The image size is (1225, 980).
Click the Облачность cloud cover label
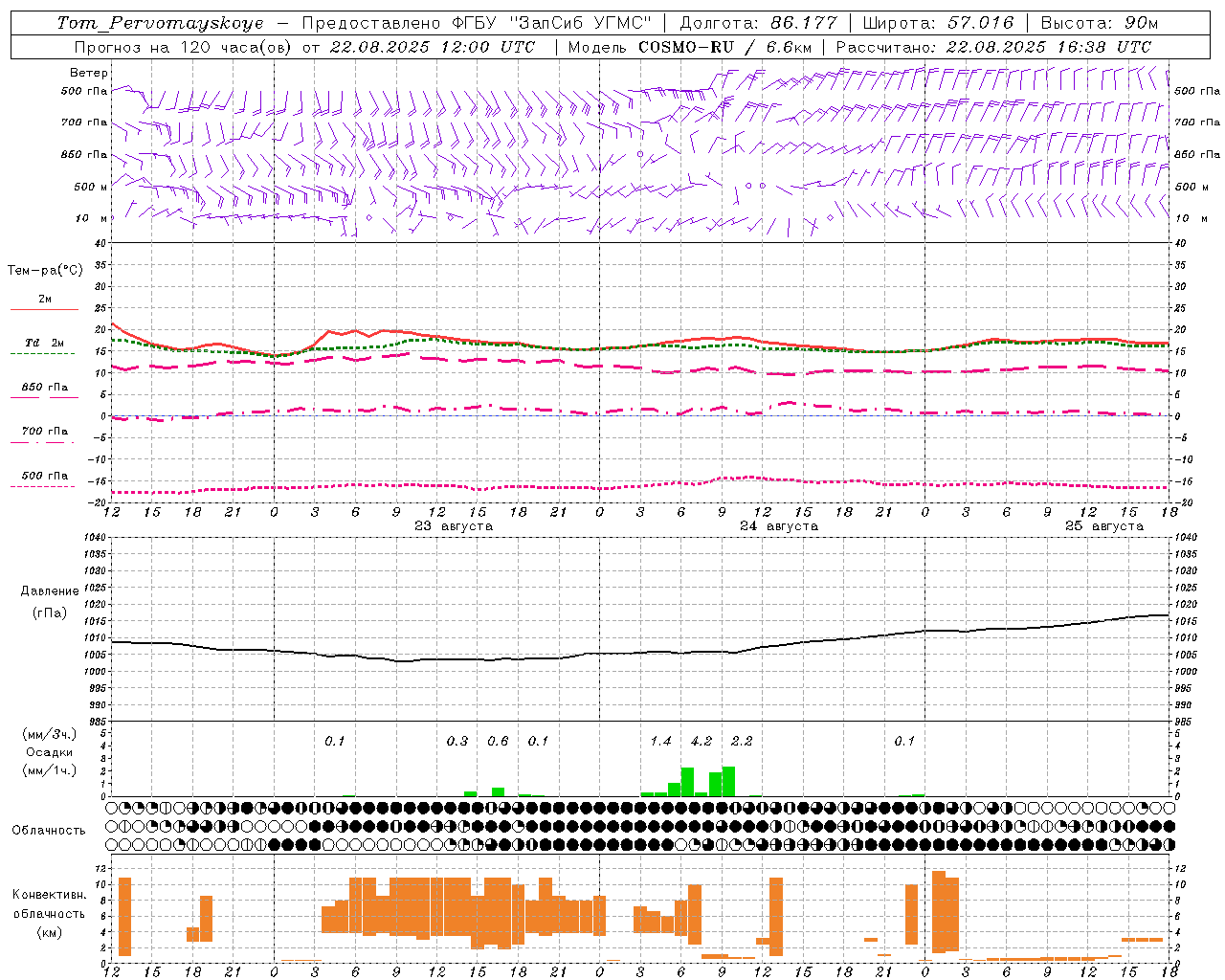pyautogui.click(x=49, y=831)
